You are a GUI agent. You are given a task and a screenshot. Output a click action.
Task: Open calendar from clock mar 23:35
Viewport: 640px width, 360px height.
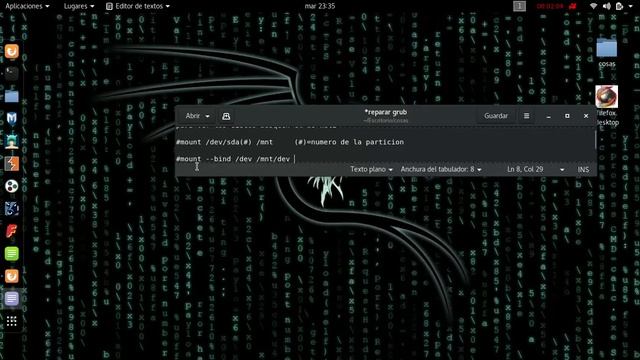tap(320, 6)
